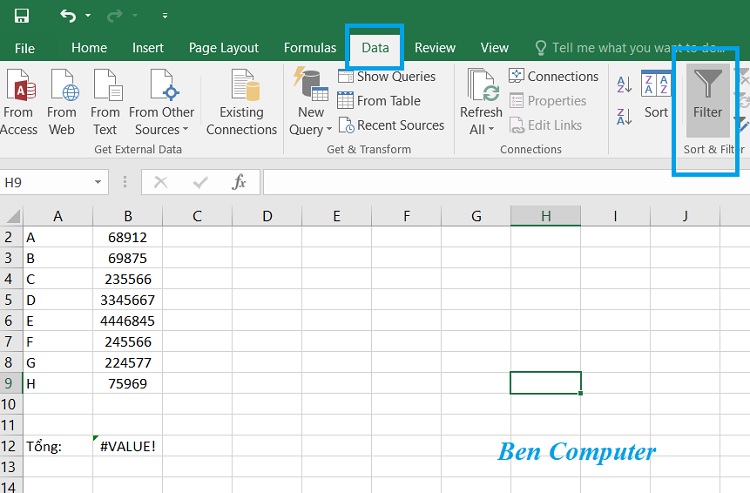Open Existing Connections
This screenshot has width=750, height=493.
click(x=242, y=102)
